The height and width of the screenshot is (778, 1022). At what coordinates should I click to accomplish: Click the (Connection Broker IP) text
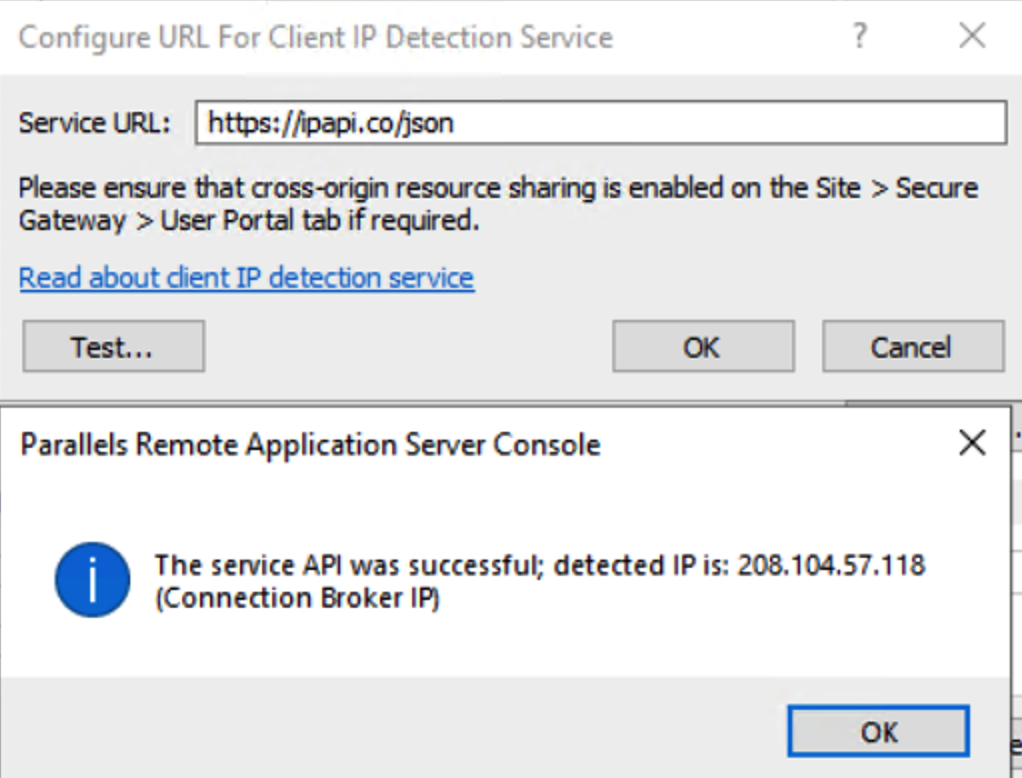point(297,598)
